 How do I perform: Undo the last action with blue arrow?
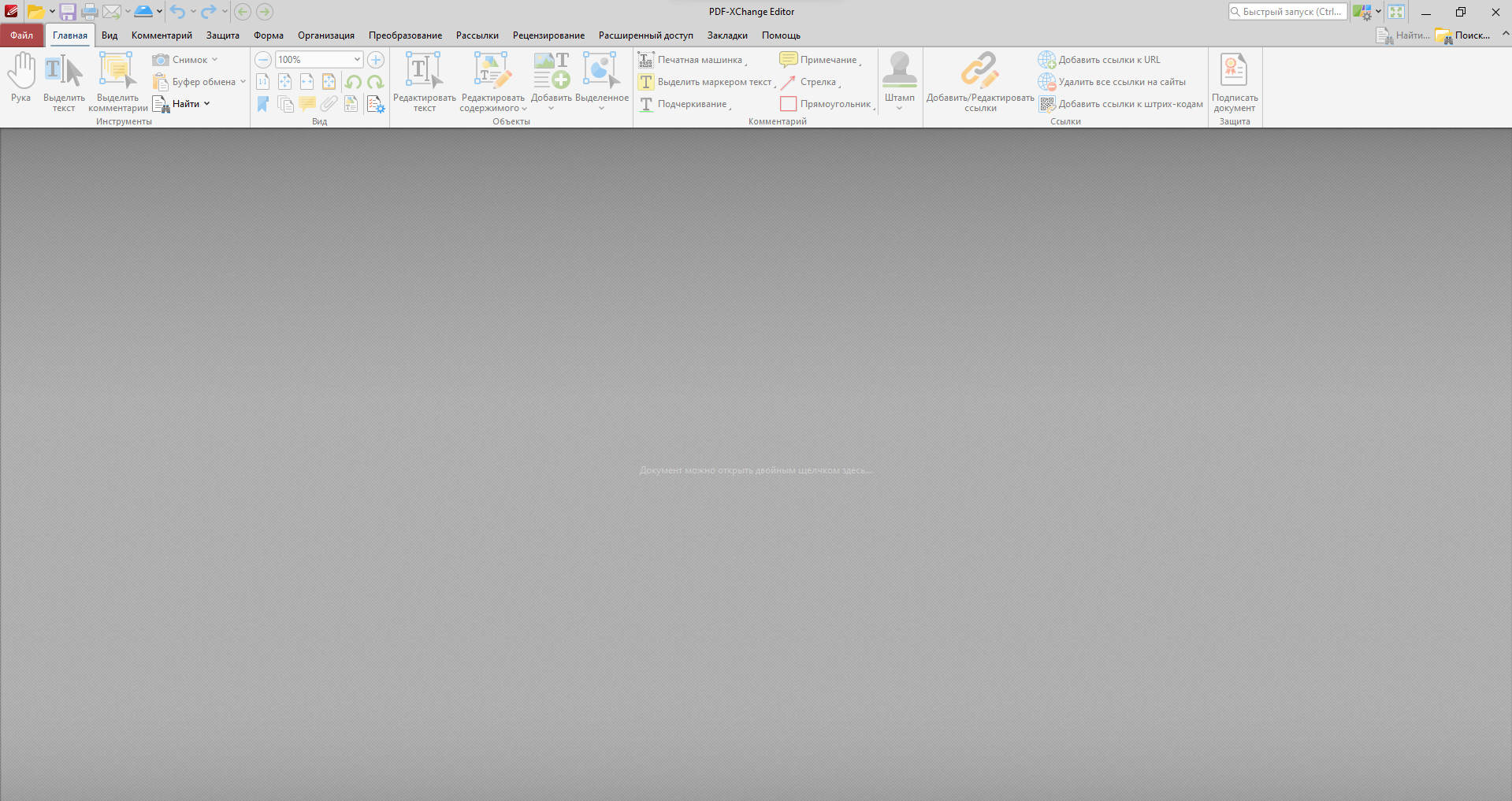[178, 12]
